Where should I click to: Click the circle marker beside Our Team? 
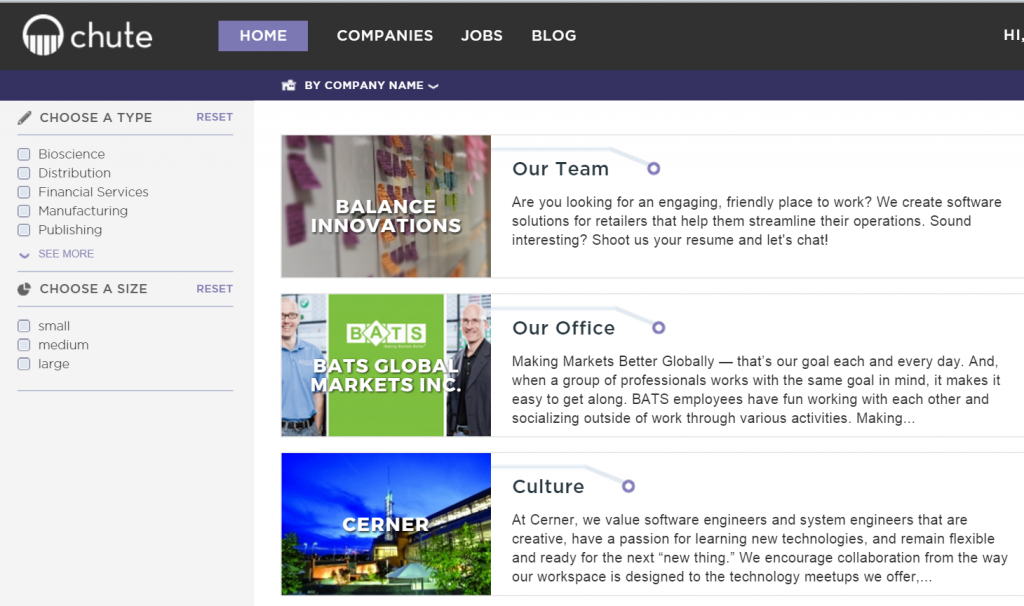pyautogui.click(x=653, y=168)
